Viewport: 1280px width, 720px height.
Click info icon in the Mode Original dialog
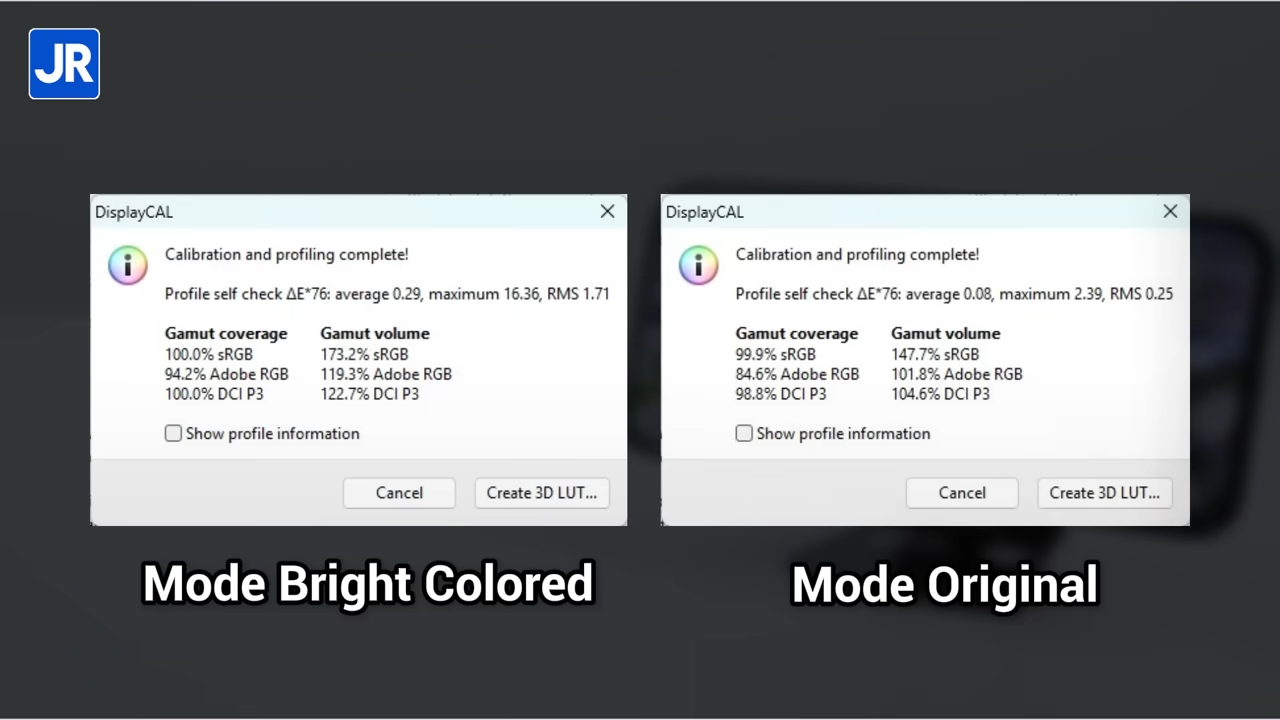click(699, 265)
